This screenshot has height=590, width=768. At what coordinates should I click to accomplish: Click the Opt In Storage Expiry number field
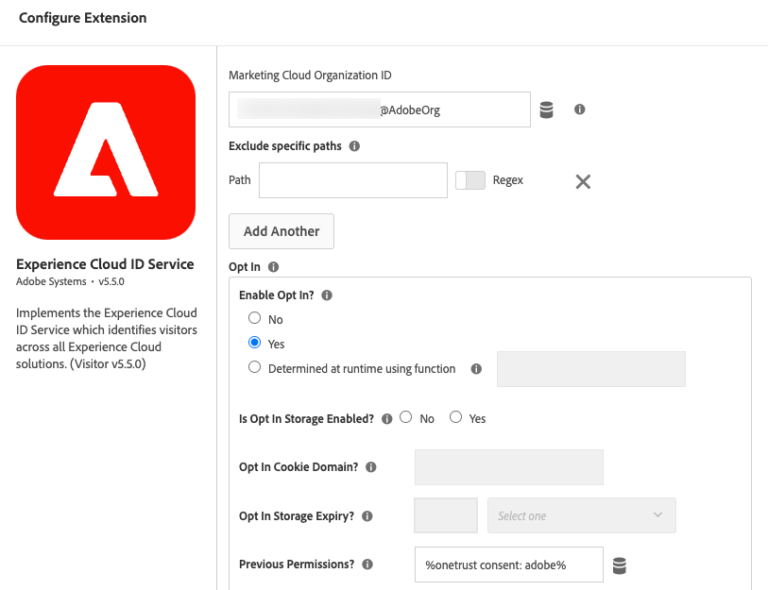pyautogui.click(x=446, y=516)
